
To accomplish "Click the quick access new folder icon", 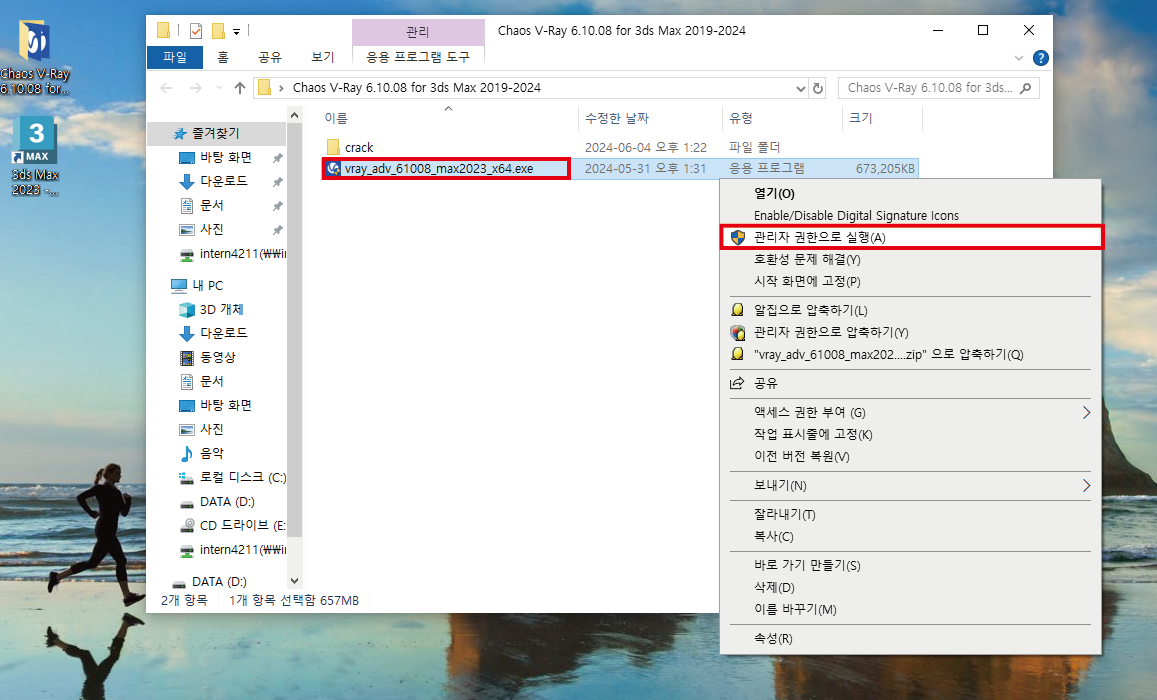I will [218, 30].
